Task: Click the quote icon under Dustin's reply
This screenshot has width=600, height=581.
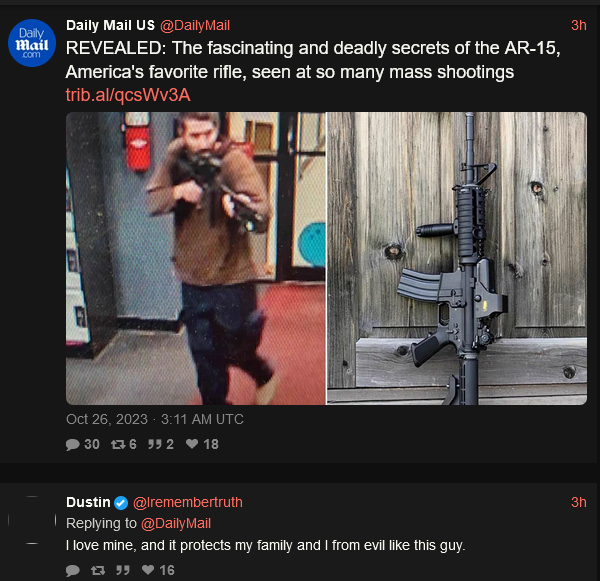Action: point(123,570)
